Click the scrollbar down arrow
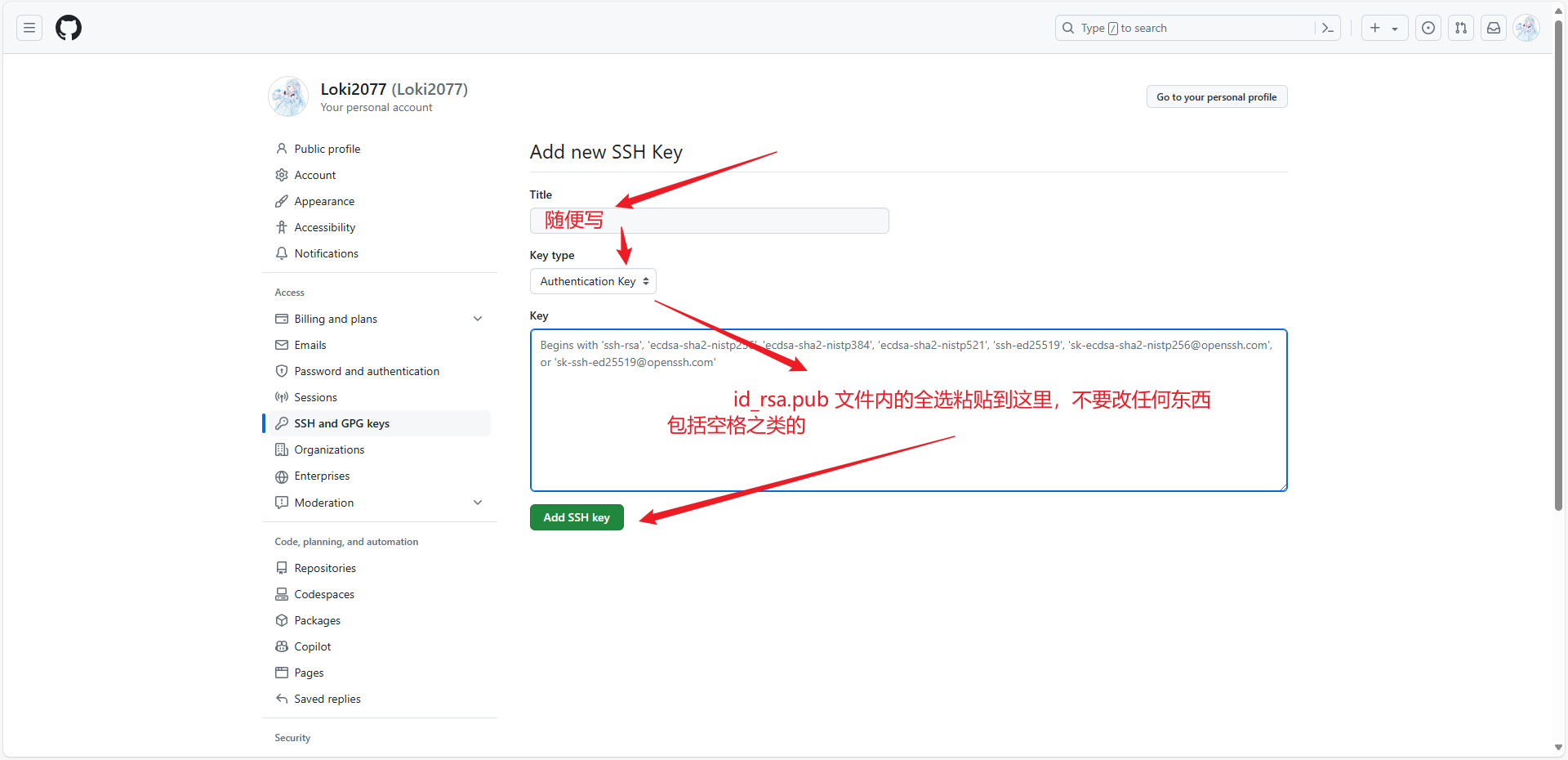 pos(1558,748)
